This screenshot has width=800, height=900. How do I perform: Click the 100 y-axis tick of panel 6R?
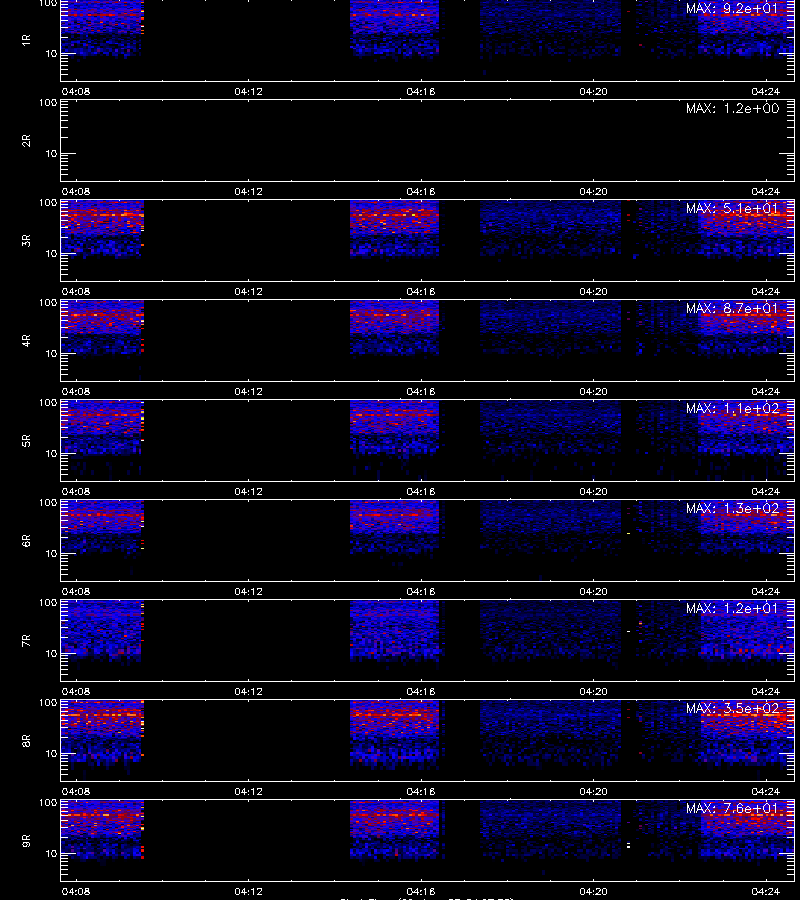click(x=48, y=503)
